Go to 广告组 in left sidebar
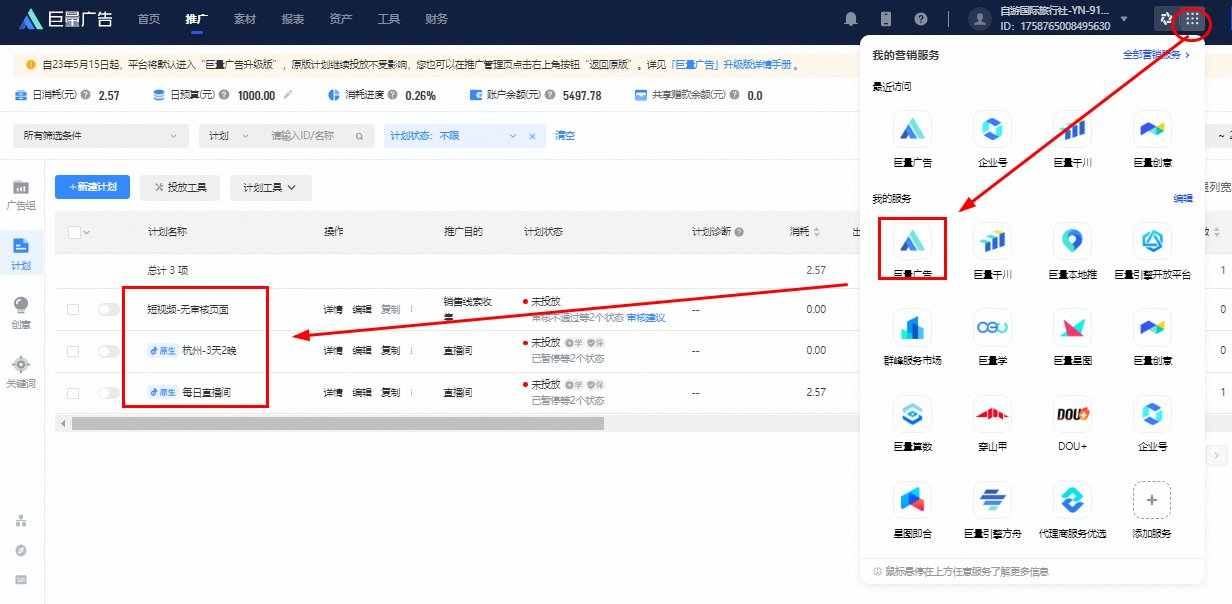Image resolution: width=1232 pixels, height=604 pixels. coord(21,195)
